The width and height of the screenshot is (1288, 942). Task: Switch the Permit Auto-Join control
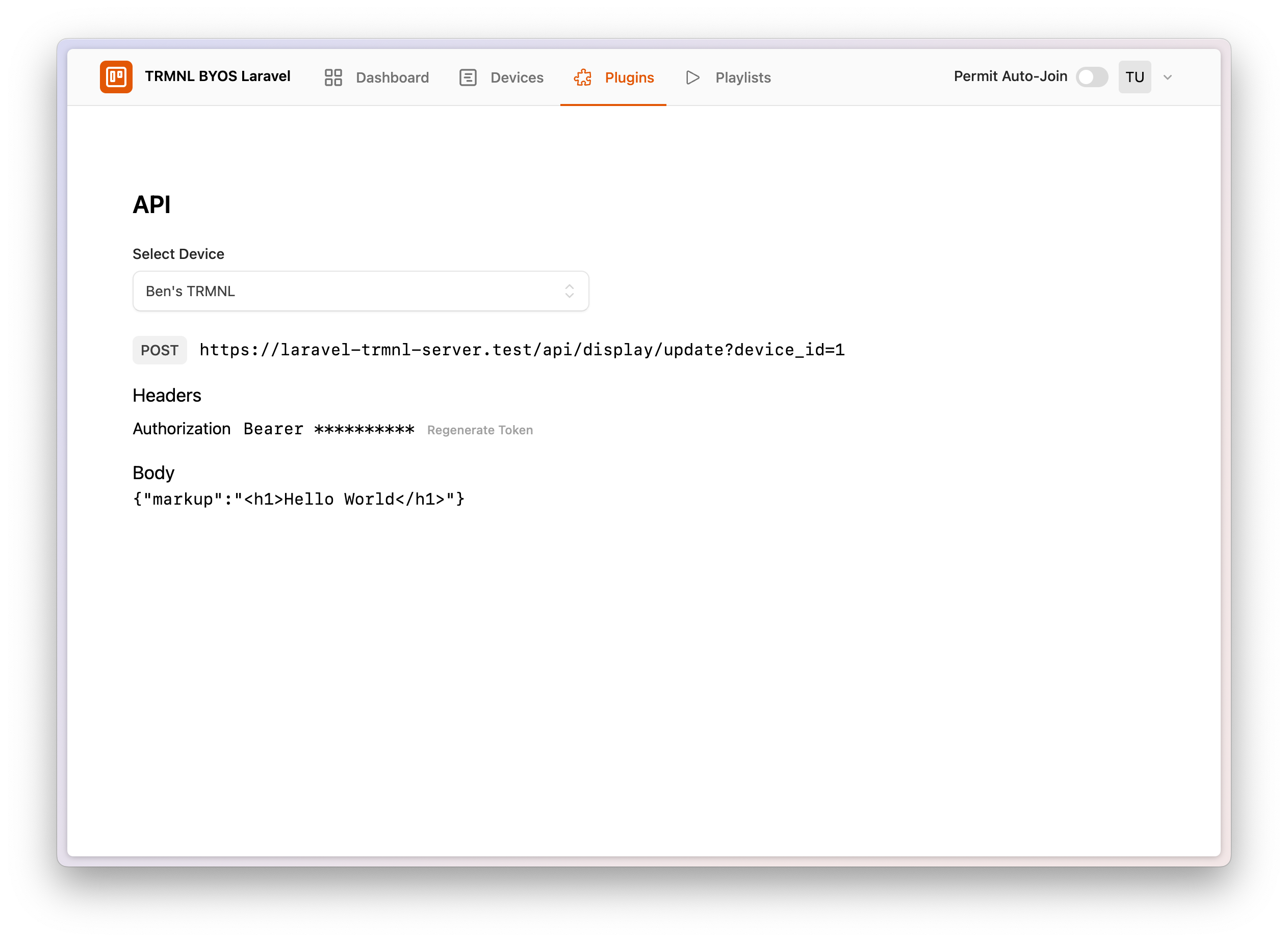(x=1092, y=77)
